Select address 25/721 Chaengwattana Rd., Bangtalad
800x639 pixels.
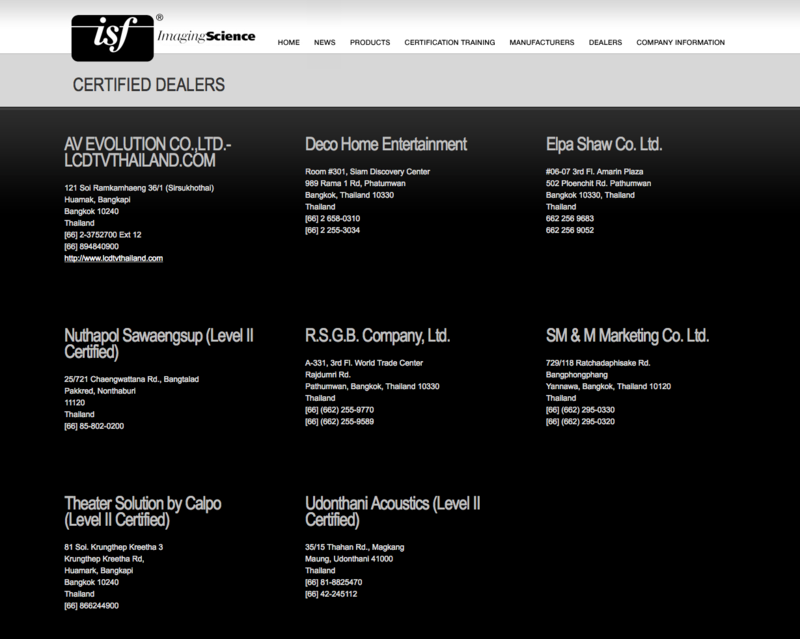pos(132,379)
